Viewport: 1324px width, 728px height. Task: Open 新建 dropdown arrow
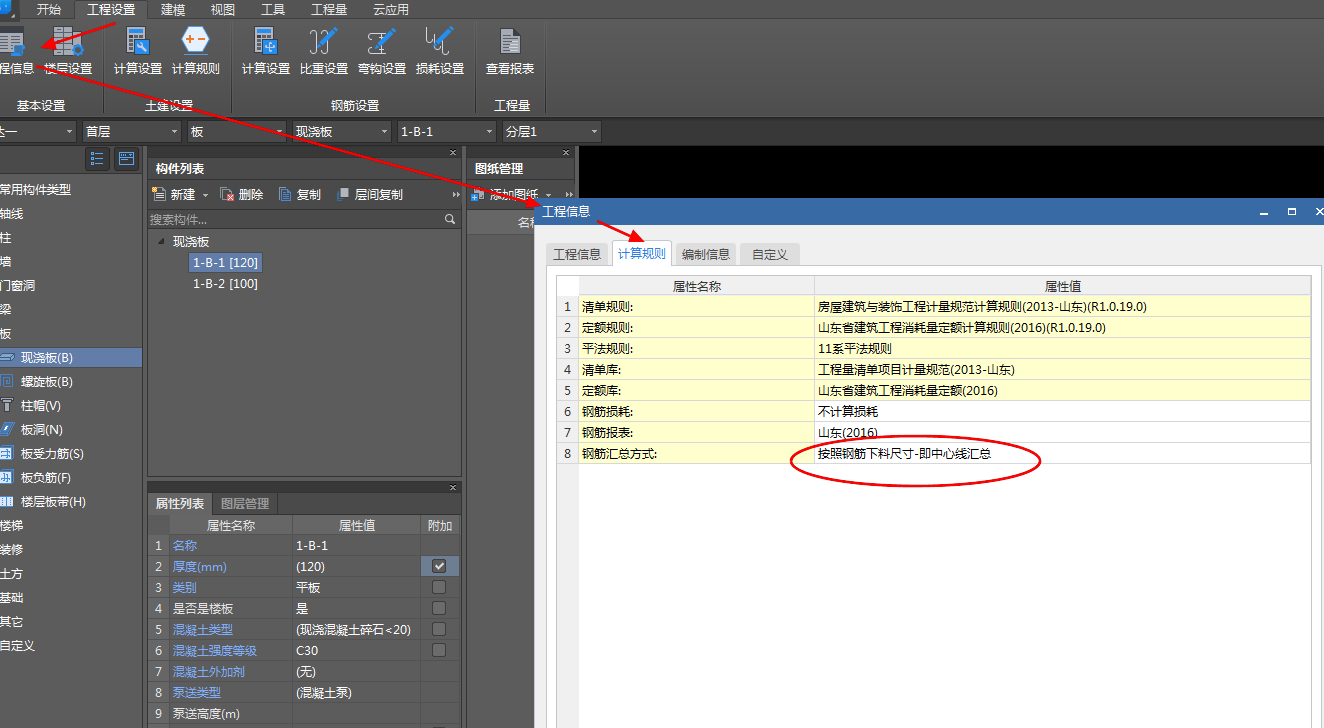(206, 196)
